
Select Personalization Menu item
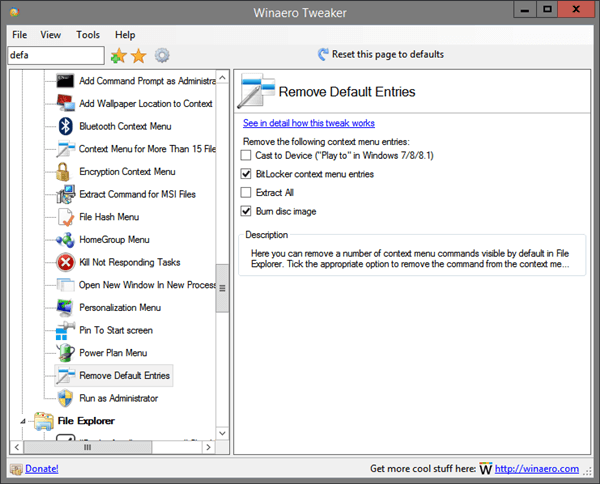tap(120, 308)
